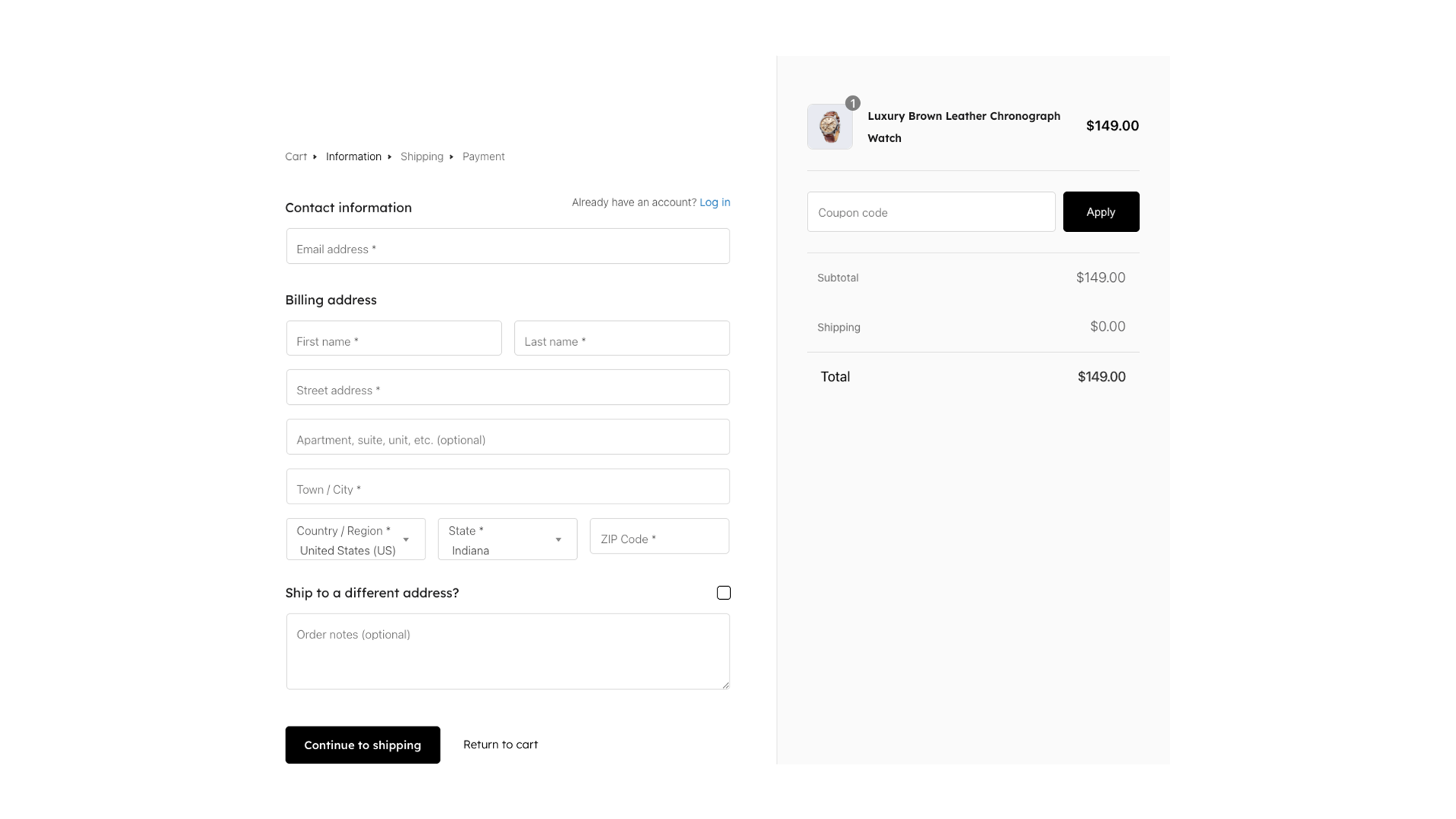This screenshot has height=819, width=1456.
Task: Click the Order notes text area
Action: point(507,651)
